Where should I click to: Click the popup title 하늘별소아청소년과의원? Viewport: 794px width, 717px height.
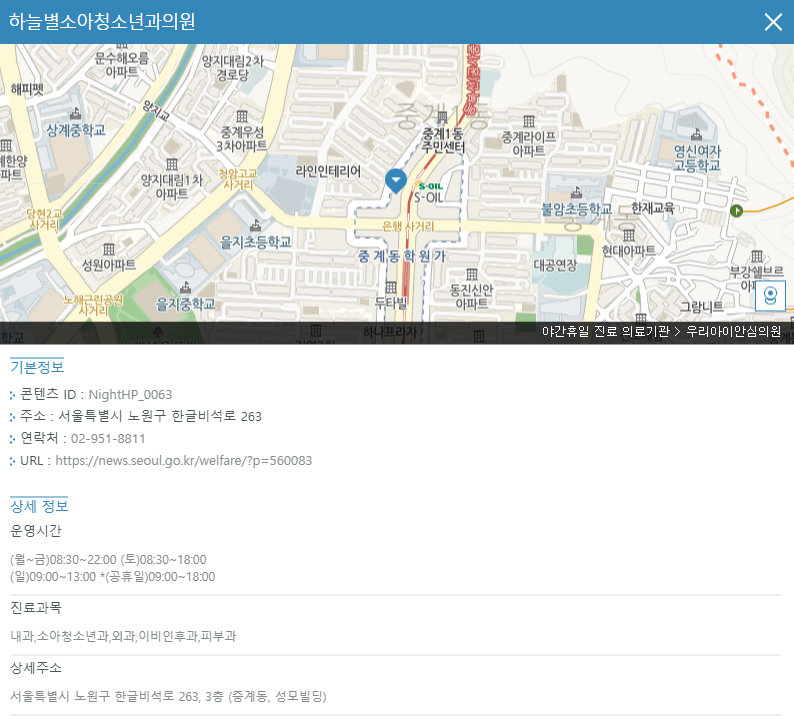coord(102,22)
